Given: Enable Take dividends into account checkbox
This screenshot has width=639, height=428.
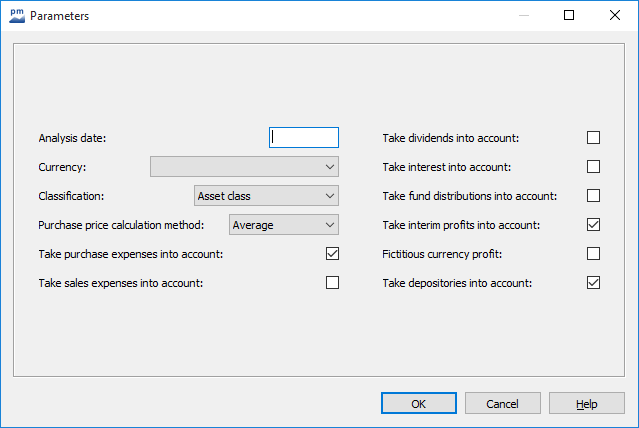Looking at the screenshot, I should point(593,138).
